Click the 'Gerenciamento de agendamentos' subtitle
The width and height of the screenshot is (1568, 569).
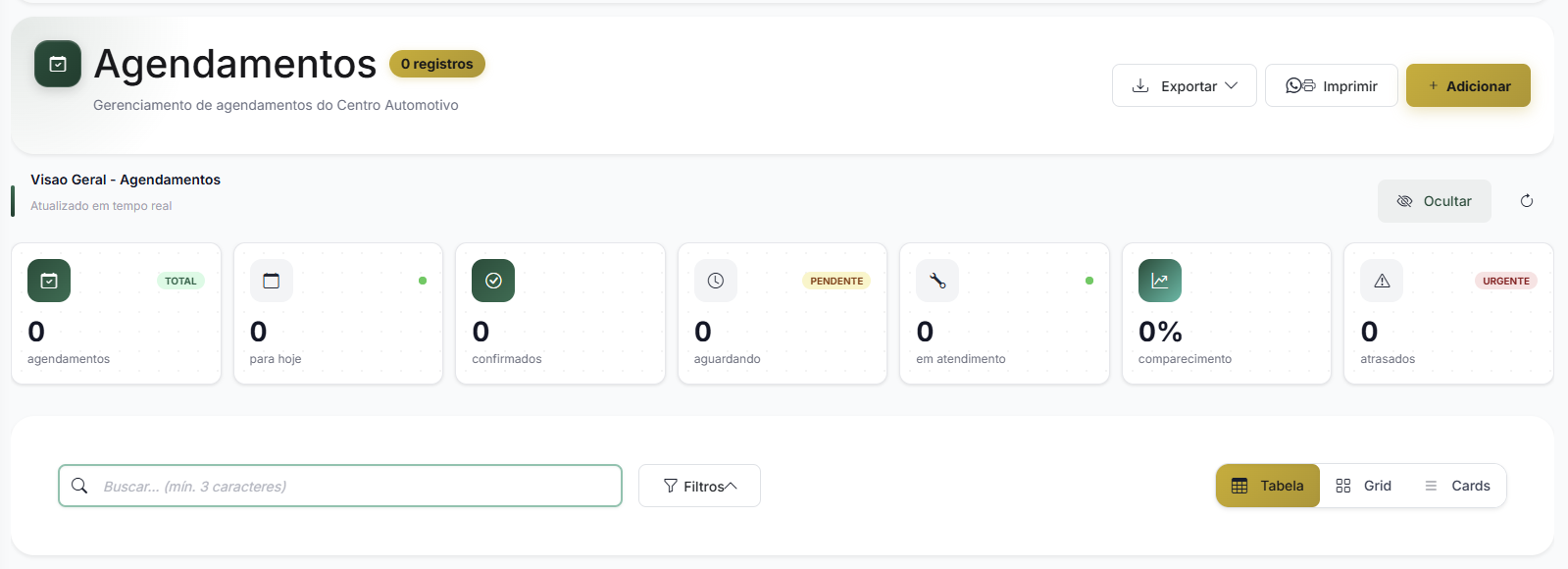pos(276,105)
